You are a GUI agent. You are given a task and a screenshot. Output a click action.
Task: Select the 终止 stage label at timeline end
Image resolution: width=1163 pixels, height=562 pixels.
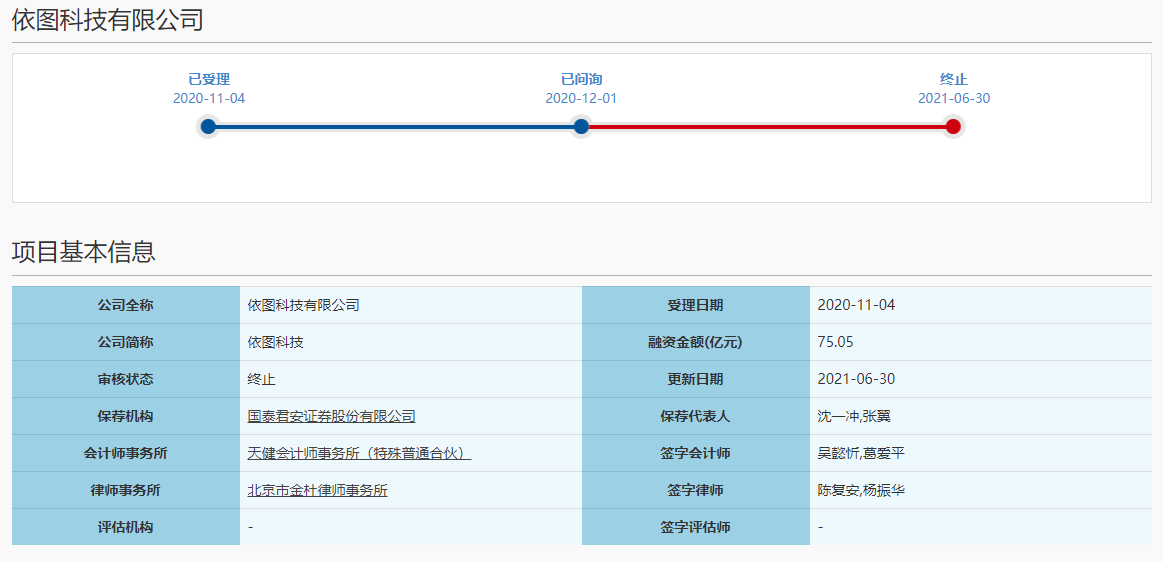point(953,79)
